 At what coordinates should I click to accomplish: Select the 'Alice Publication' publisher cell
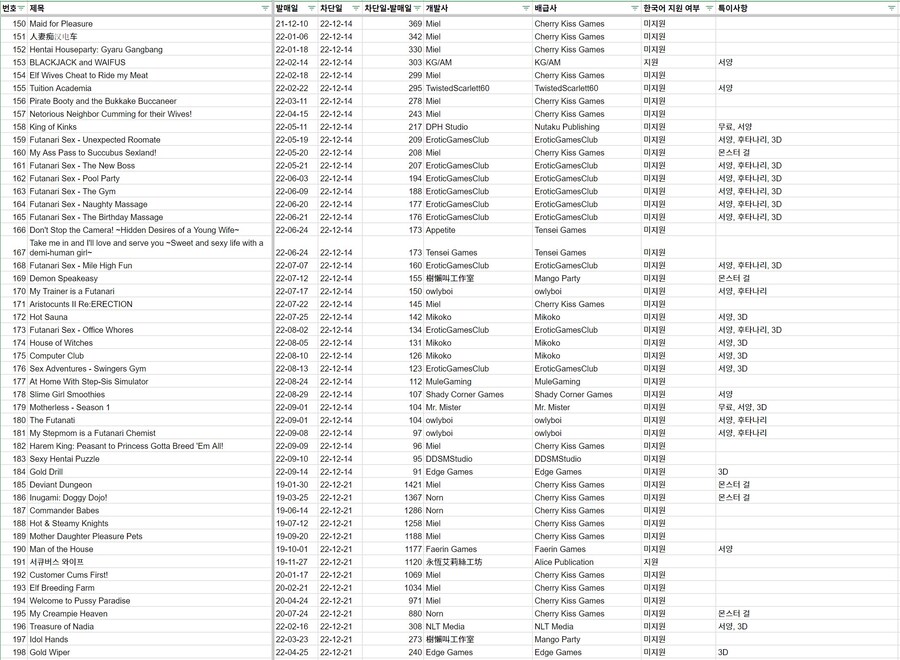click(587, 562)
